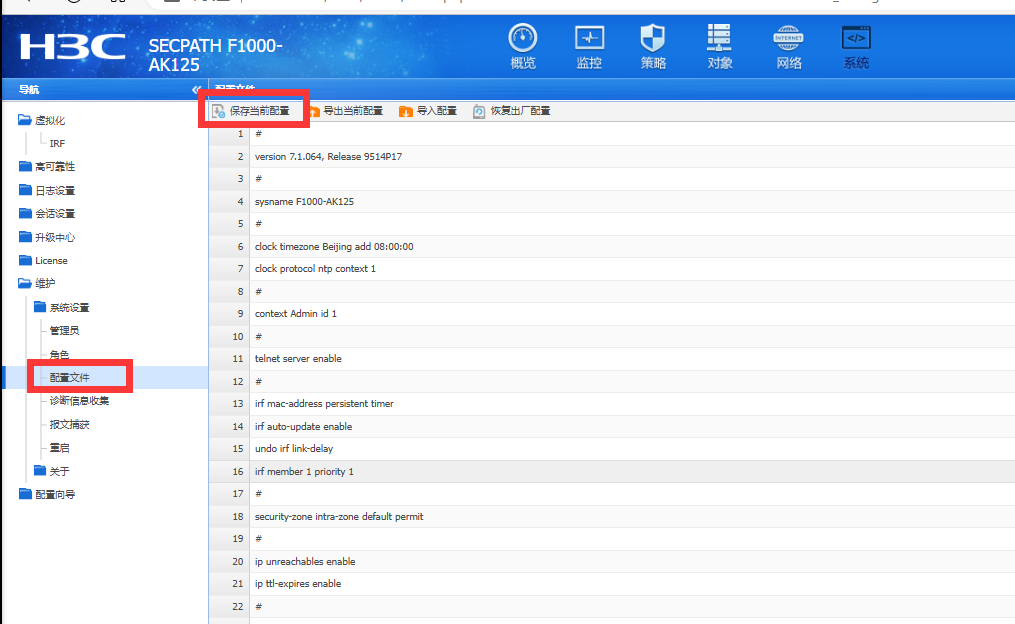Click the H3C logo
1015x624 pixels.
tap(72, 47)
